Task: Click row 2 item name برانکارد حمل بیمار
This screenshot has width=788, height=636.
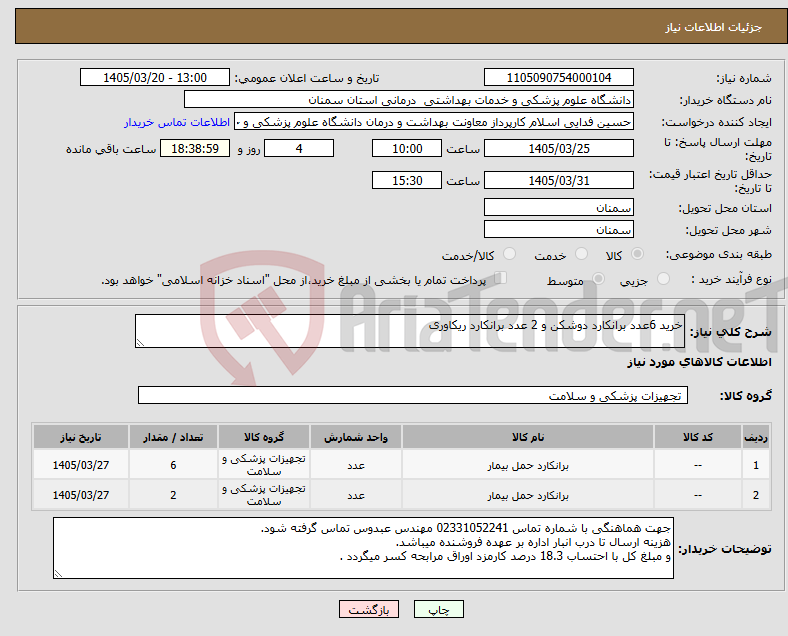Action: click(x=528, y=495)
